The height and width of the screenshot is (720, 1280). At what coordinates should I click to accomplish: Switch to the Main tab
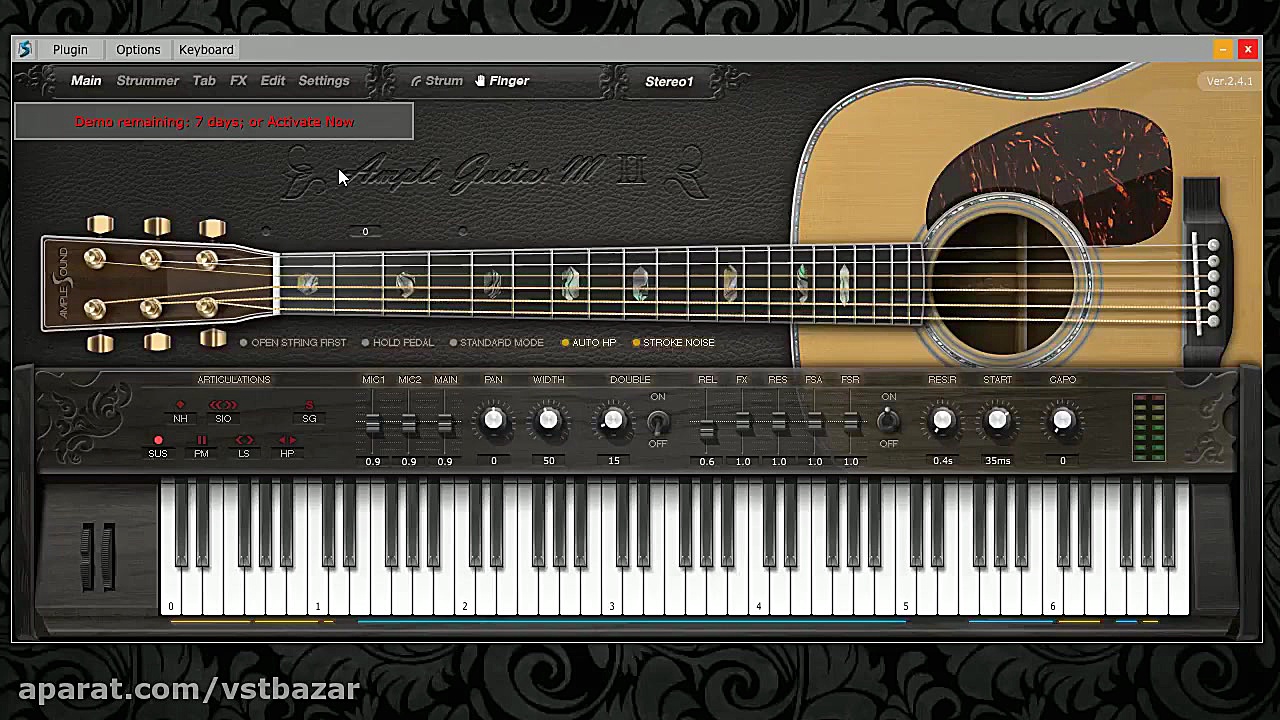tap(86, 81)
